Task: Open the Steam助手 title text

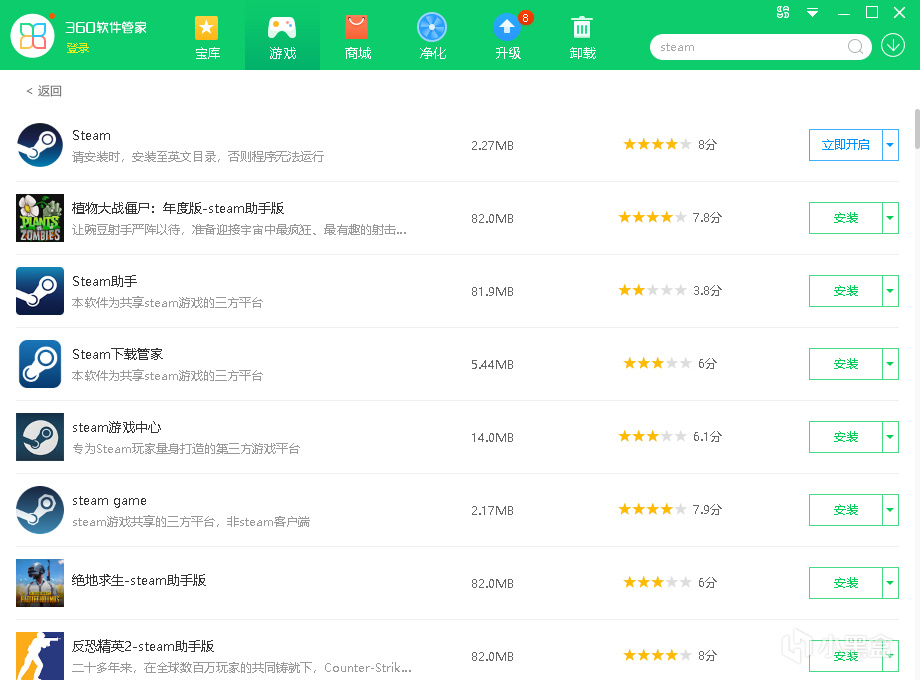Action: (104, 282)
